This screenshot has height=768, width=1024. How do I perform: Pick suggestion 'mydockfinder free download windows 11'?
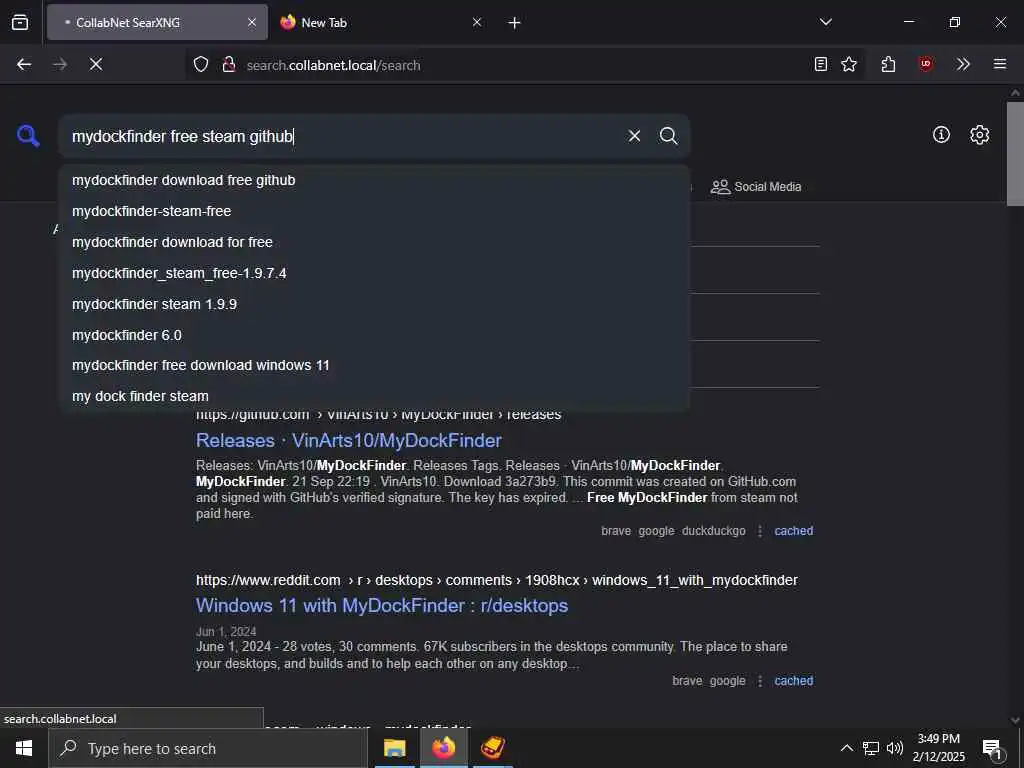(x=375, y=365)
